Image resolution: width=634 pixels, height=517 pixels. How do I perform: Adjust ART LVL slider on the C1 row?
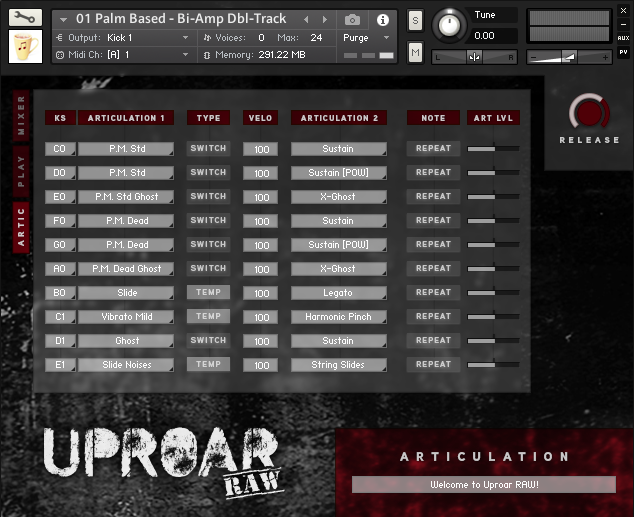493,317
